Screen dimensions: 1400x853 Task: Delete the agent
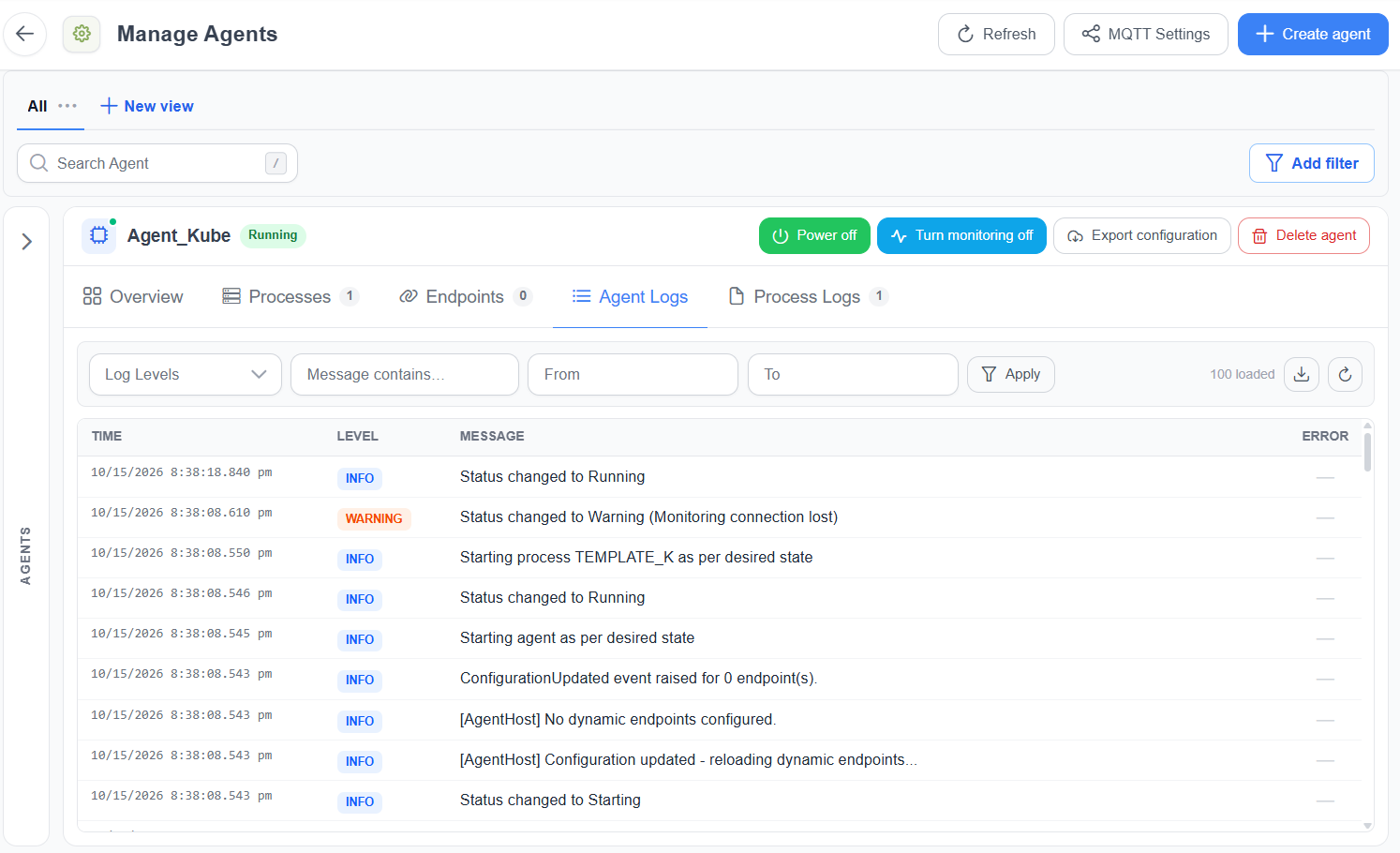click(1303, 235)
